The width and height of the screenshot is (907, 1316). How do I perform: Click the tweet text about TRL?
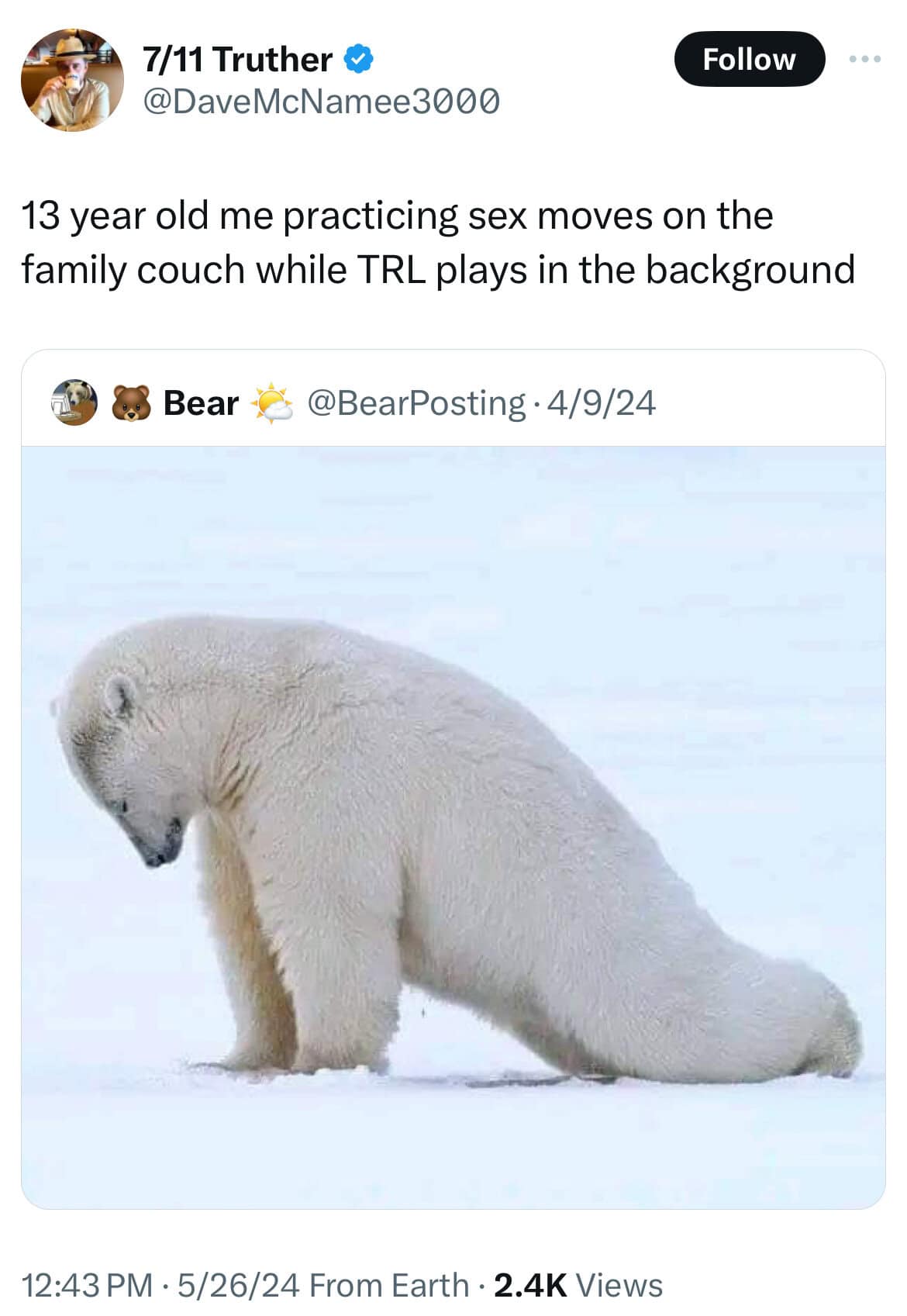tap(438, 243)
